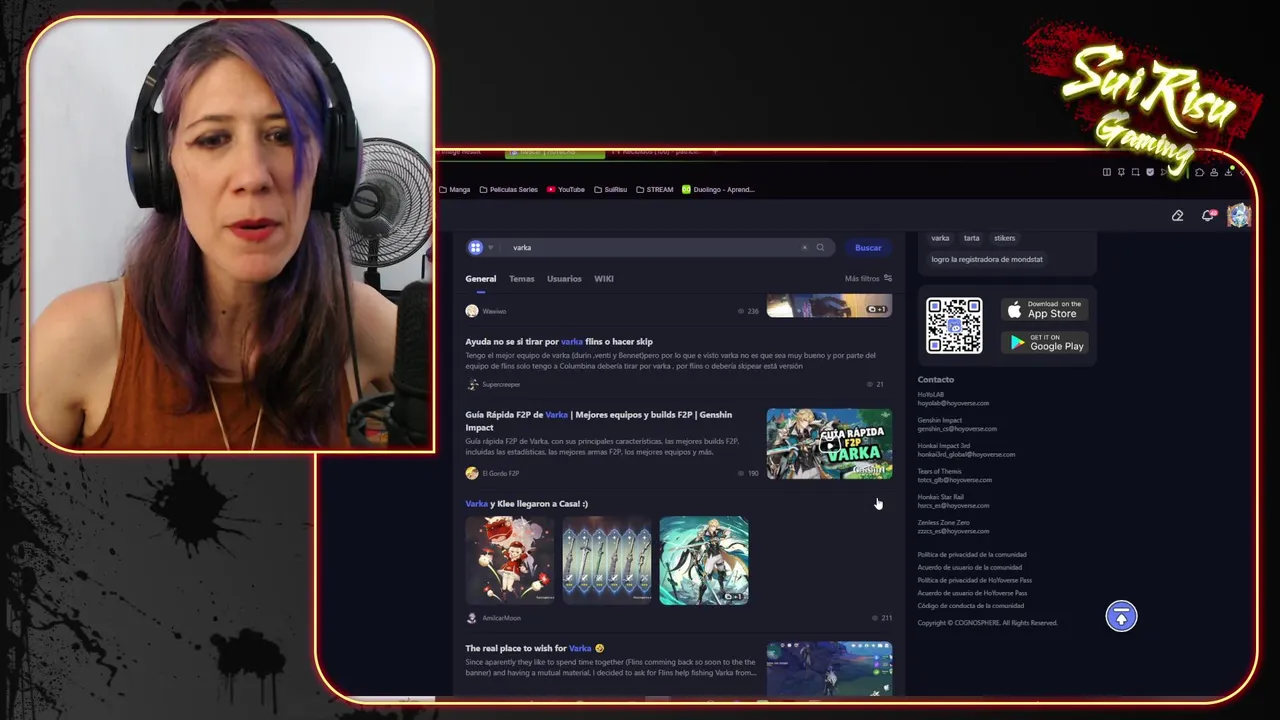Click honkai3rd_global@hoyoverse.com email
This screenshot has height=720, width=1280.
[966, 454]
